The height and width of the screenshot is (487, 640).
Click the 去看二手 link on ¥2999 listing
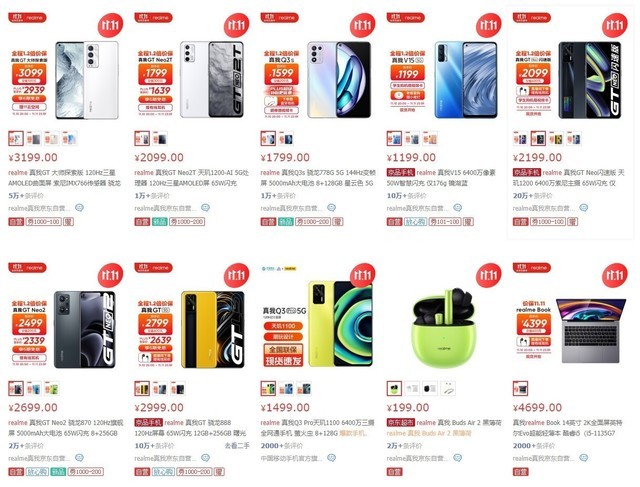(x=237, y=446)
